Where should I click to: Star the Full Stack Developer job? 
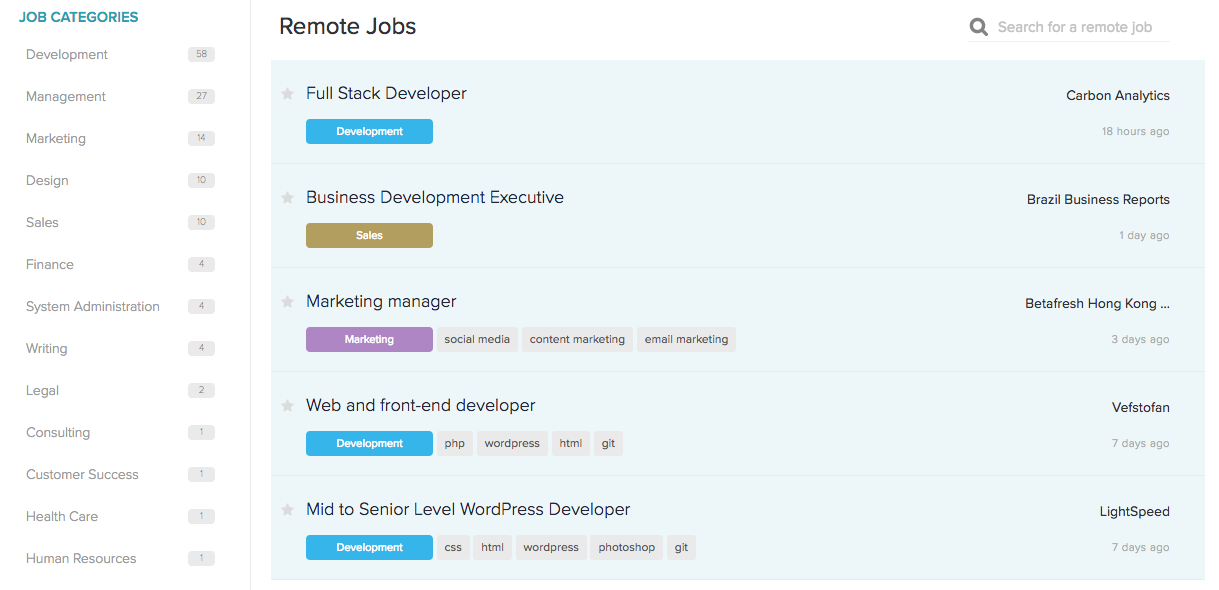point(288,93)
